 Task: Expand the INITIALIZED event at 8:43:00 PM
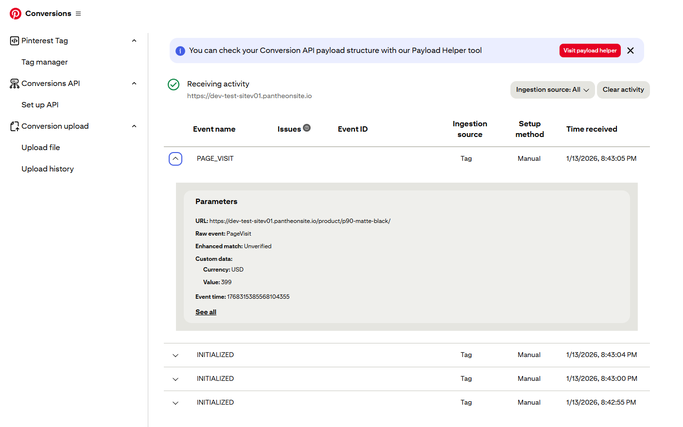pyautogui.click(x=175, y=379)
